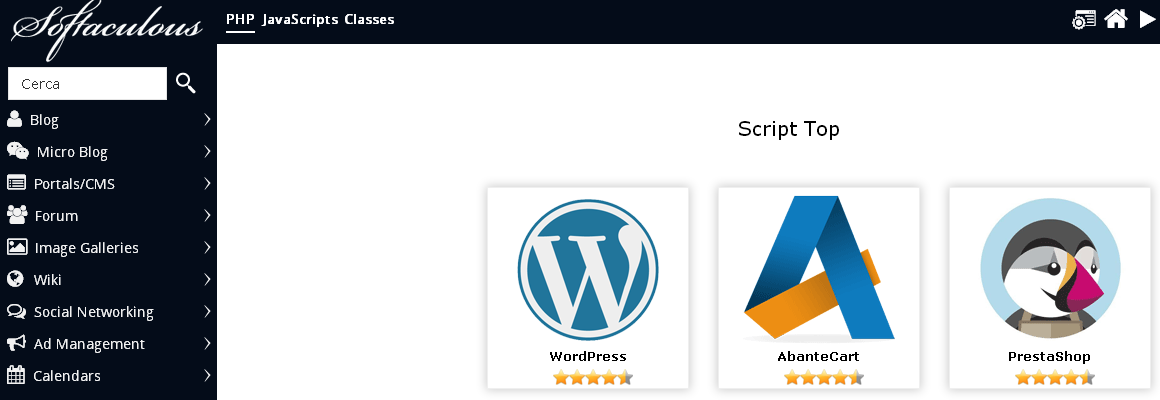Screen dimensions: 1160x400
Task: Expand the Portals/CMS chevron
Action: 207,183
